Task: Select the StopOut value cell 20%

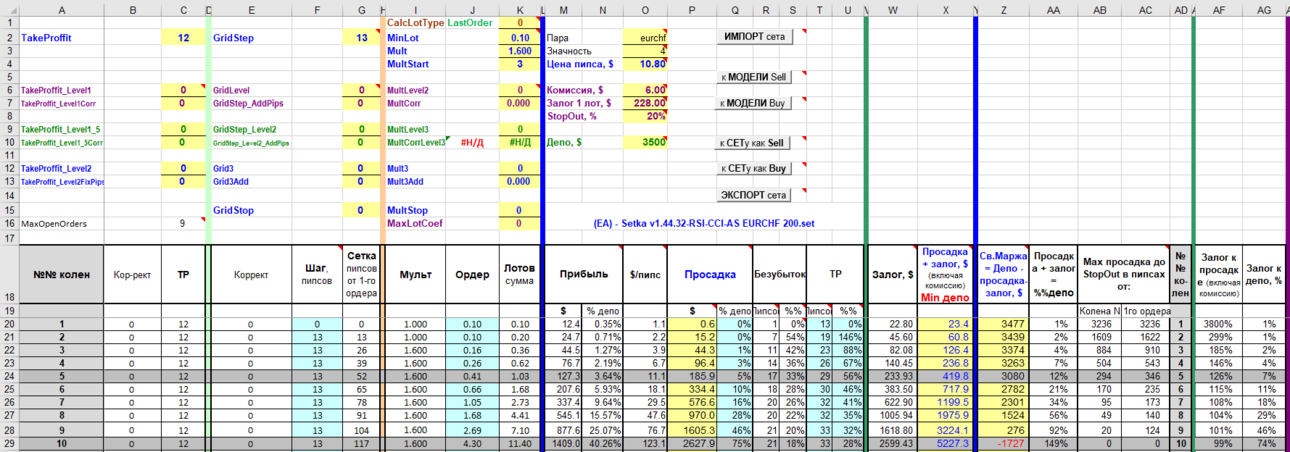Action: [645, 116]
